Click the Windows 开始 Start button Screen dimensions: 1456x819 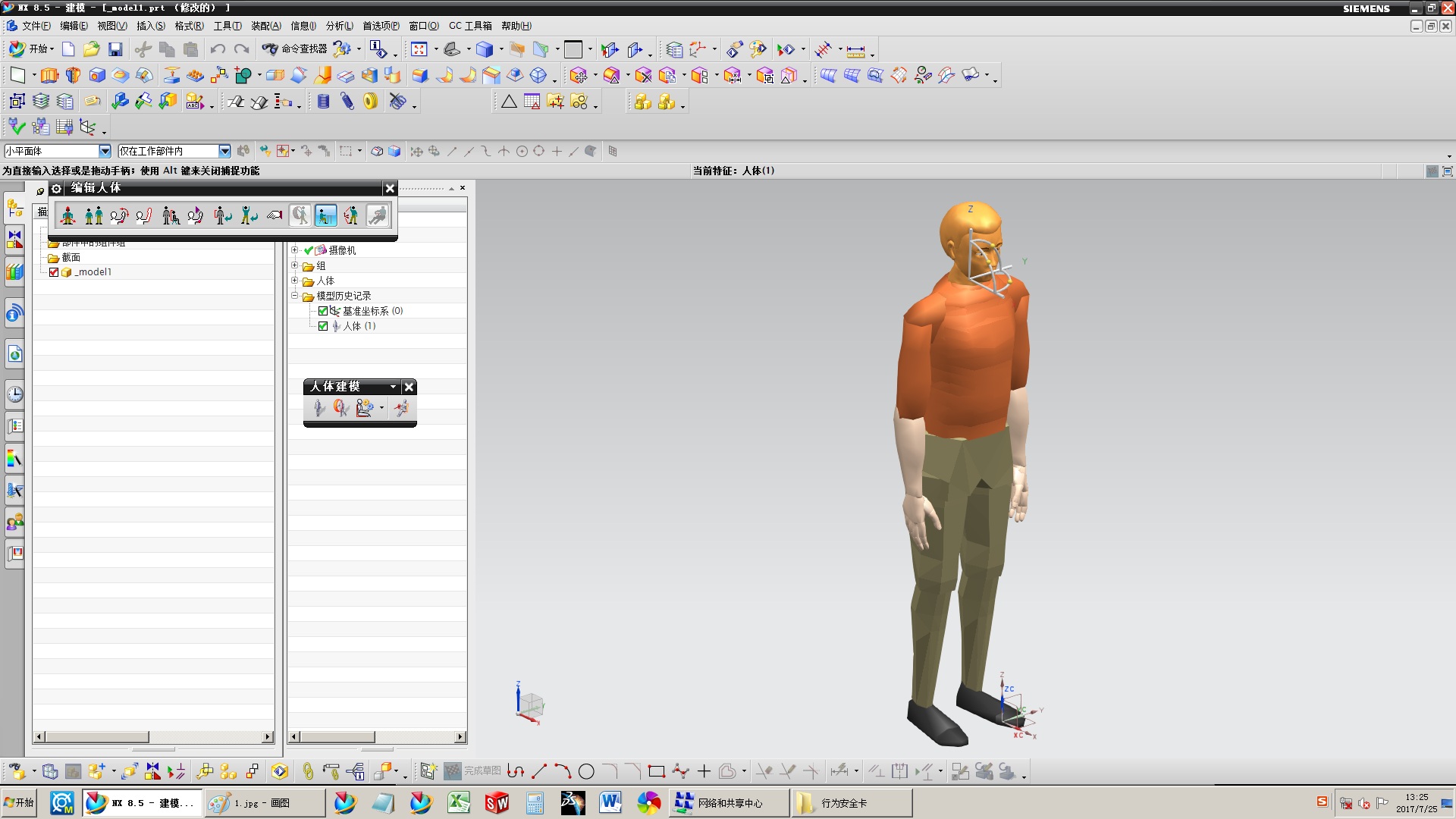point(20,803)
